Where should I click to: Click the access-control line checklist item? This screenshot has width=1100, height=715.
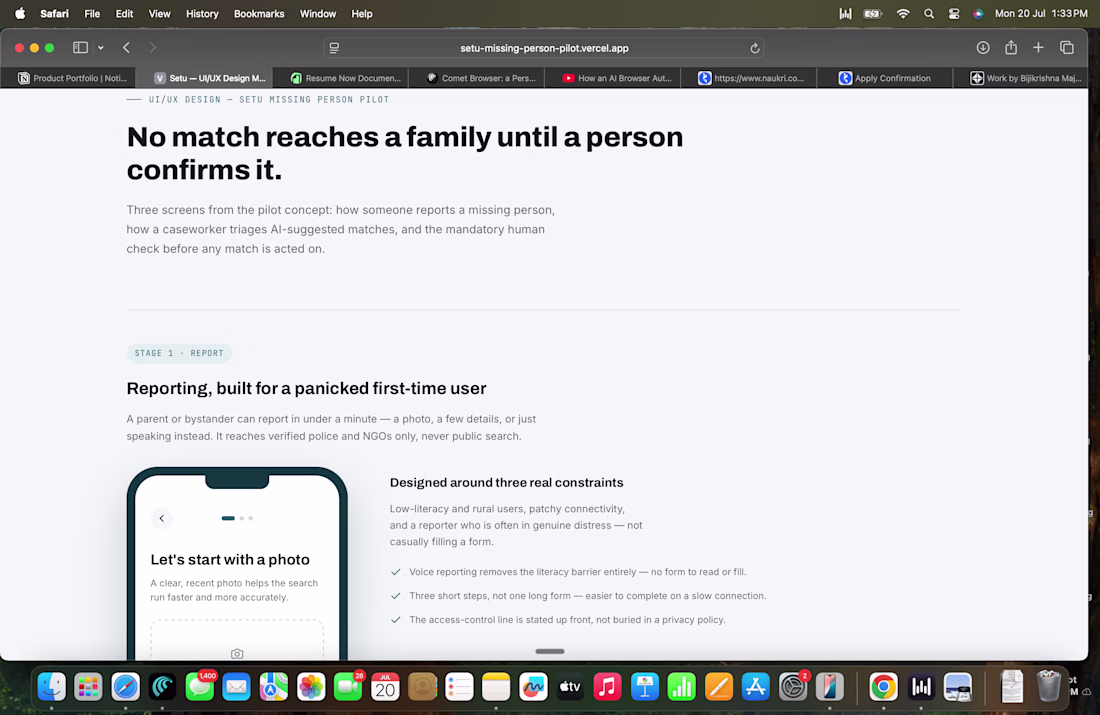558,620
